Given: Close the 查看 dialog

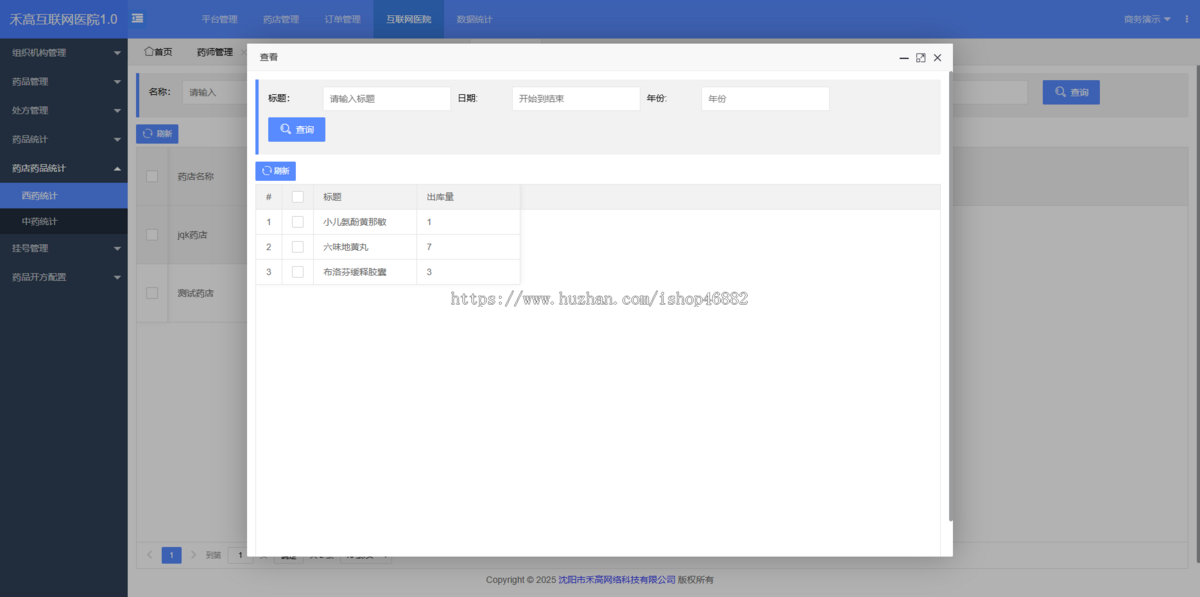Looking at the screenshot, I should [x=937, y=58].
